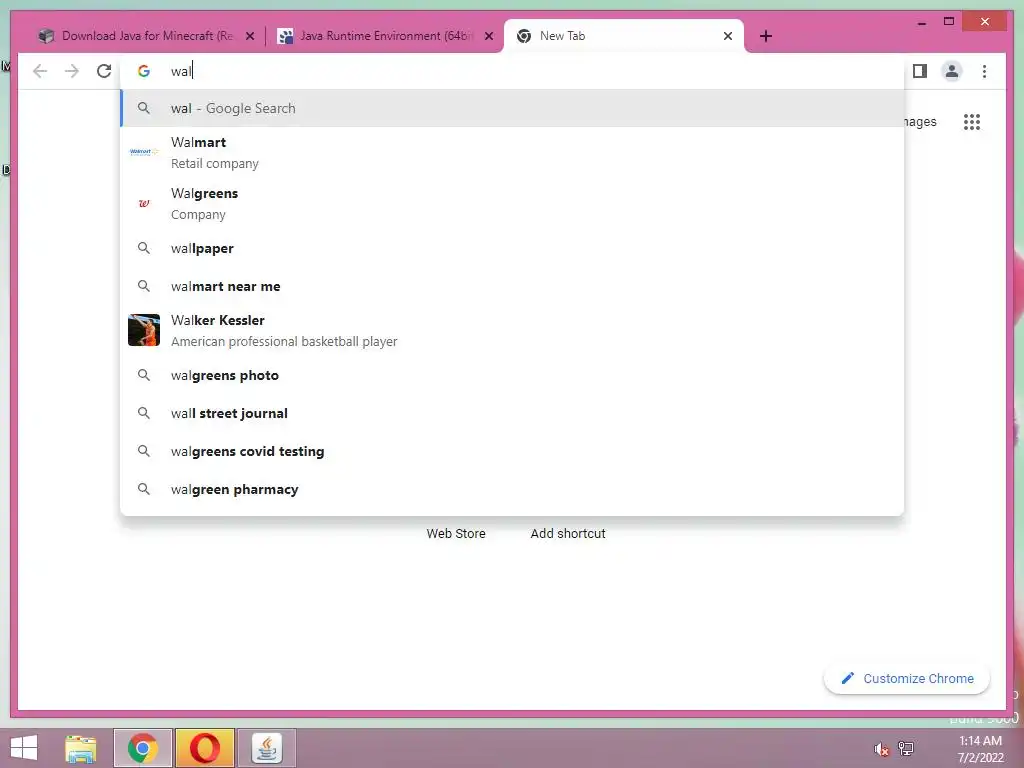The height and width of the screenshot is (768, 1024).
Task: Choose the 'wal - Google Search' suggestion
Action: click(513, 108)
